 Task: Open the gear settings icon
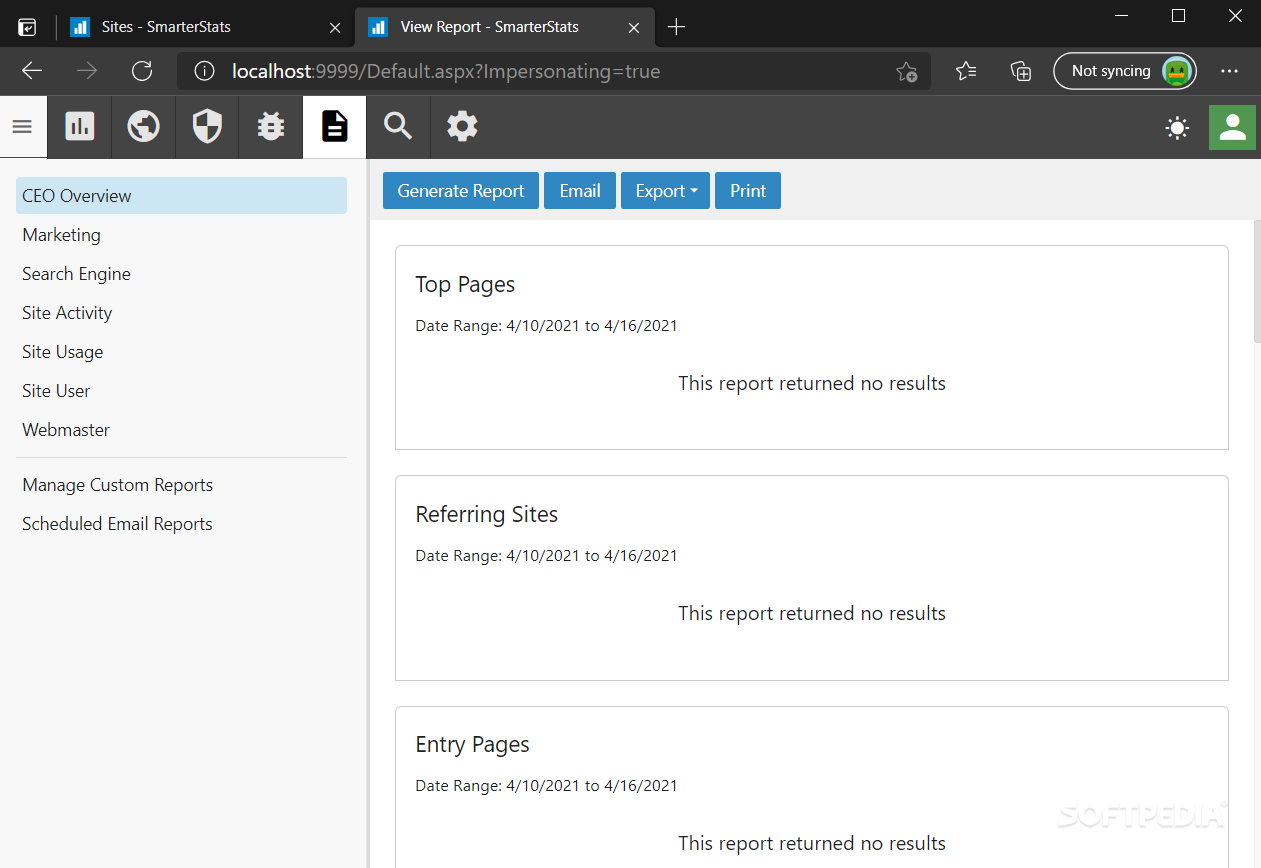pos(462,127)
